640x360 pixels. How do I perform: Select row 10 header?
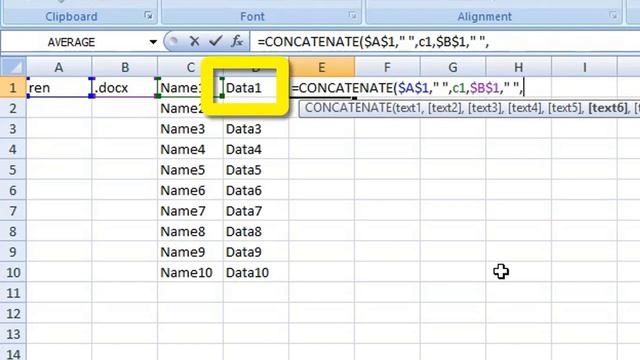point(13,272)
